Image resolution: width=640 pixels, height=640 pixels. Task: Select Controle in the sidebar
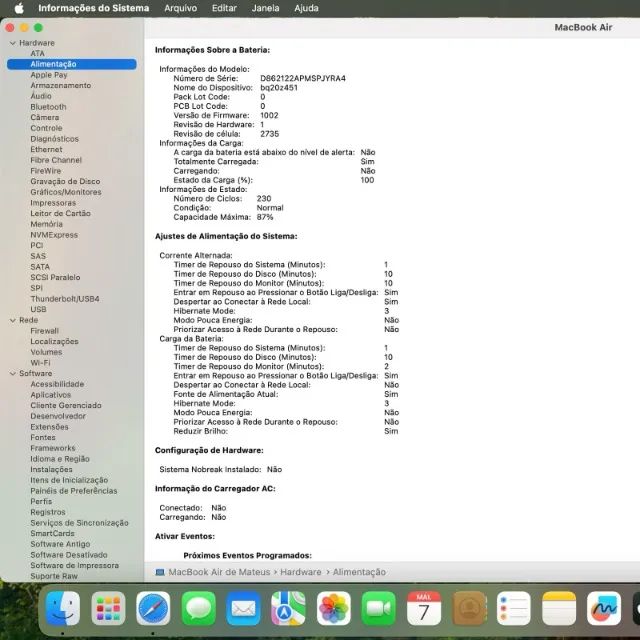coord(46,128)
